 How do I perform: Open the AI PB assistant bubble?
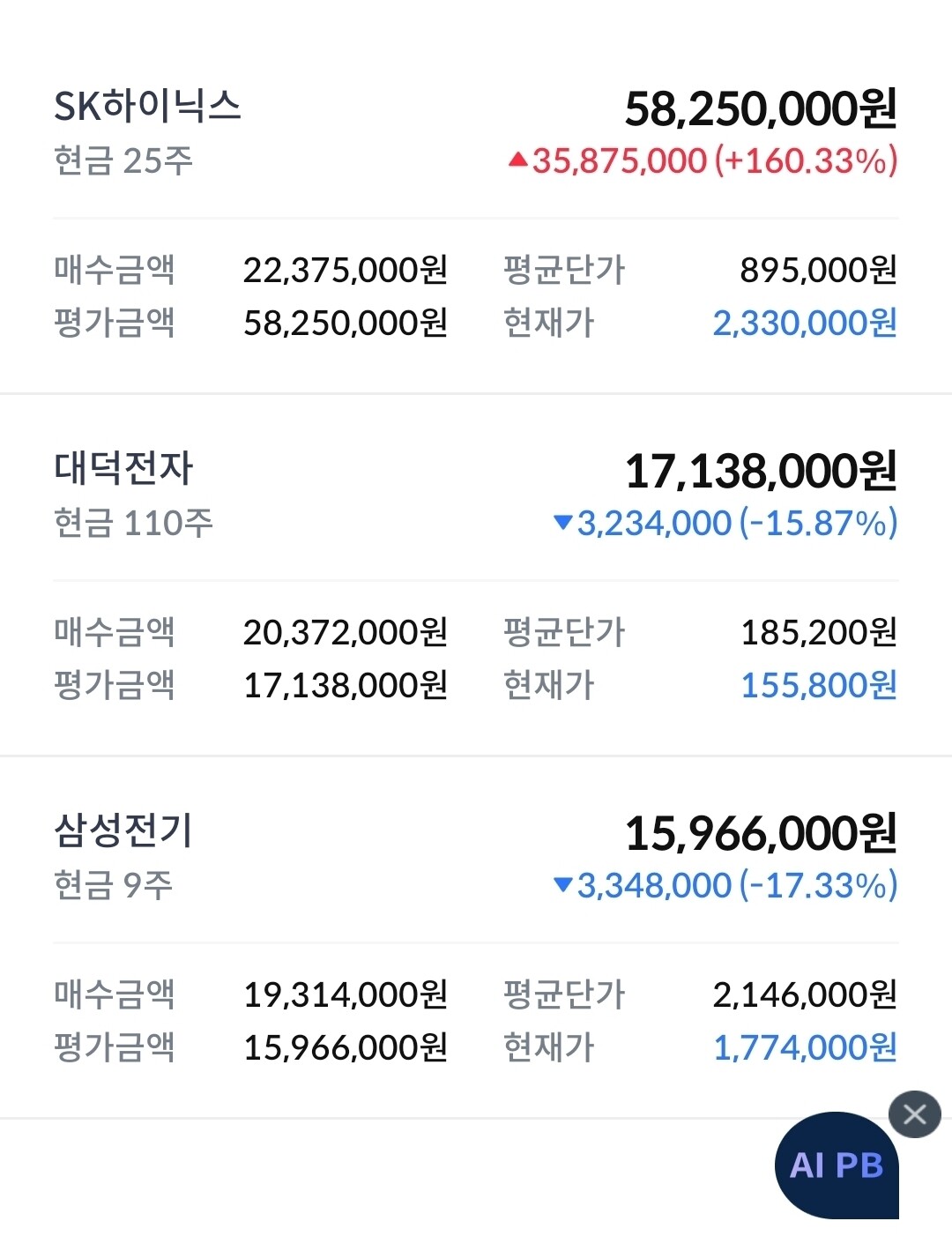837,1165
